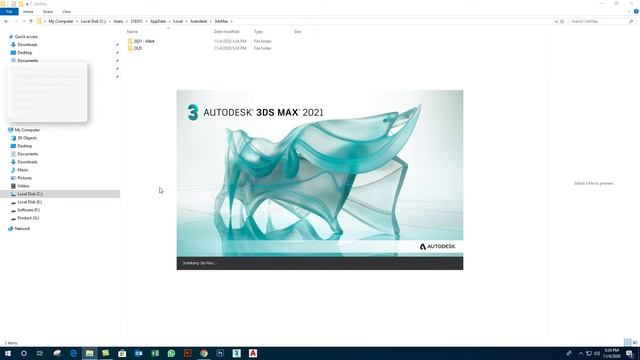Select the OLD folder

135,48
